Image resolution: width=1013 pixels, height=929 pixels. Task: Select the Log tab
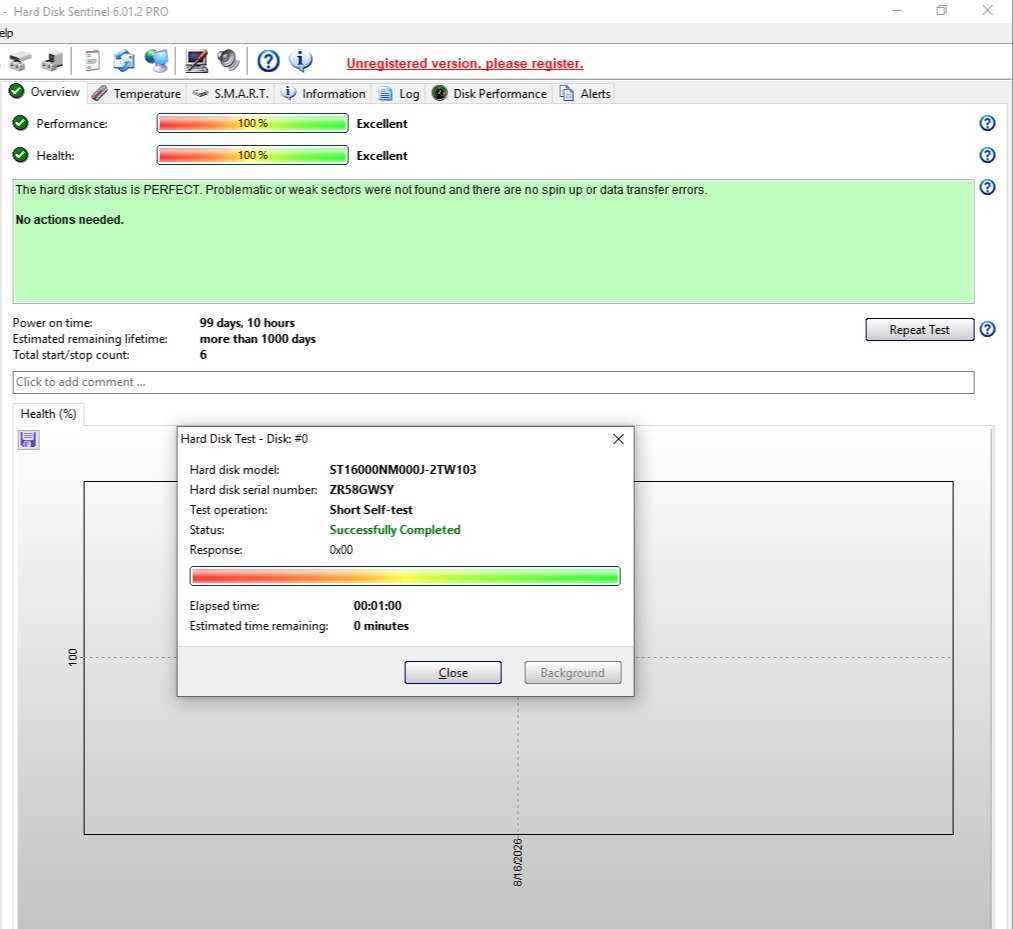[399, 94]
